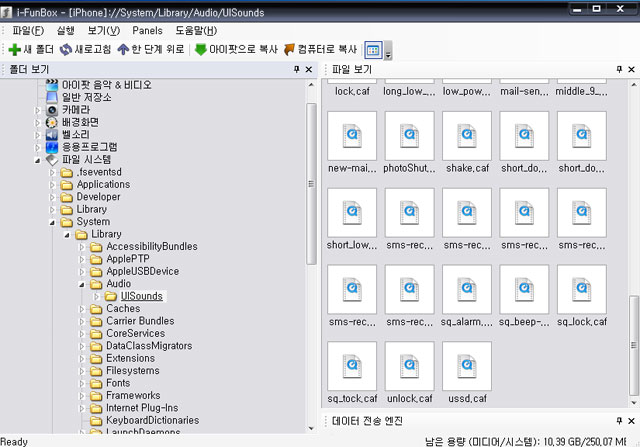Close the folder view (폴더 보기) panel

[309, 69]
